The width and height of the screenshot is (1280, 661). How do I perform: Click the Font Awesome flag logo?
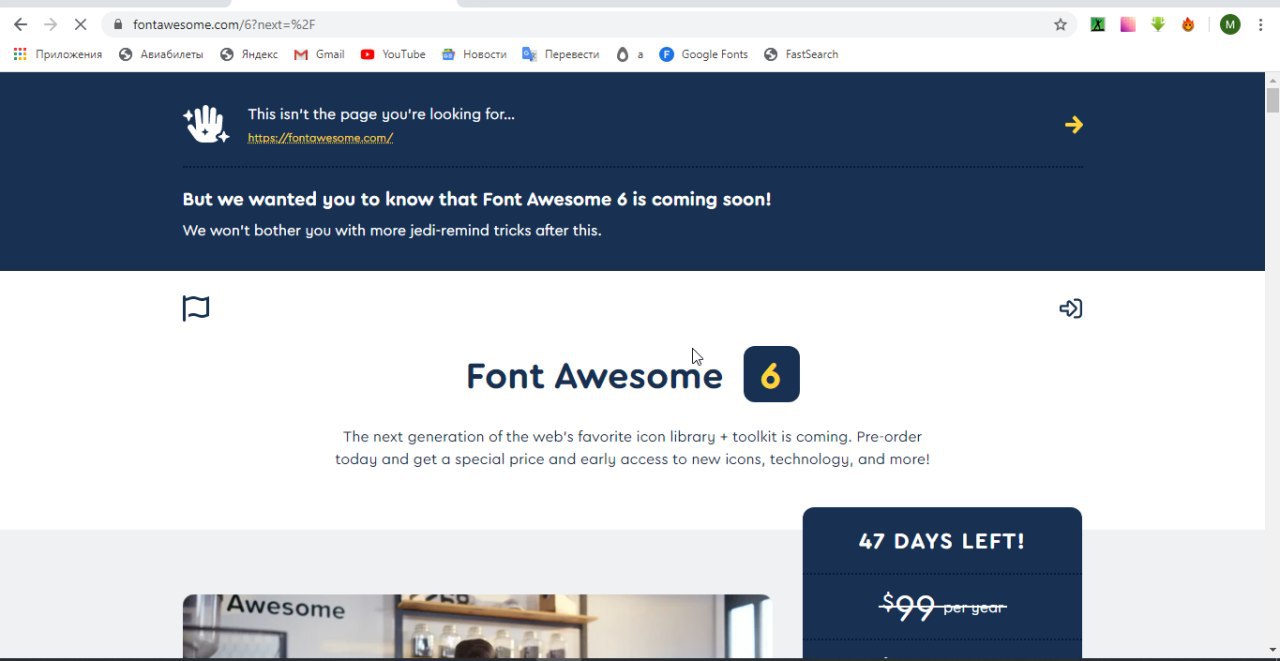[x=196, y=308]
